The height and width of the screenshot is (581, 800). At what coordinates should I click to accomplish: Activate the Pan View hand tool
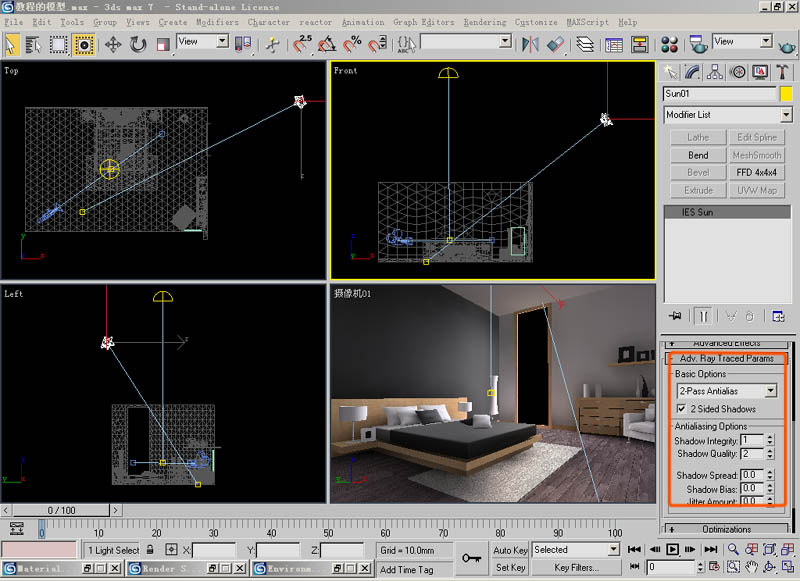751,567
